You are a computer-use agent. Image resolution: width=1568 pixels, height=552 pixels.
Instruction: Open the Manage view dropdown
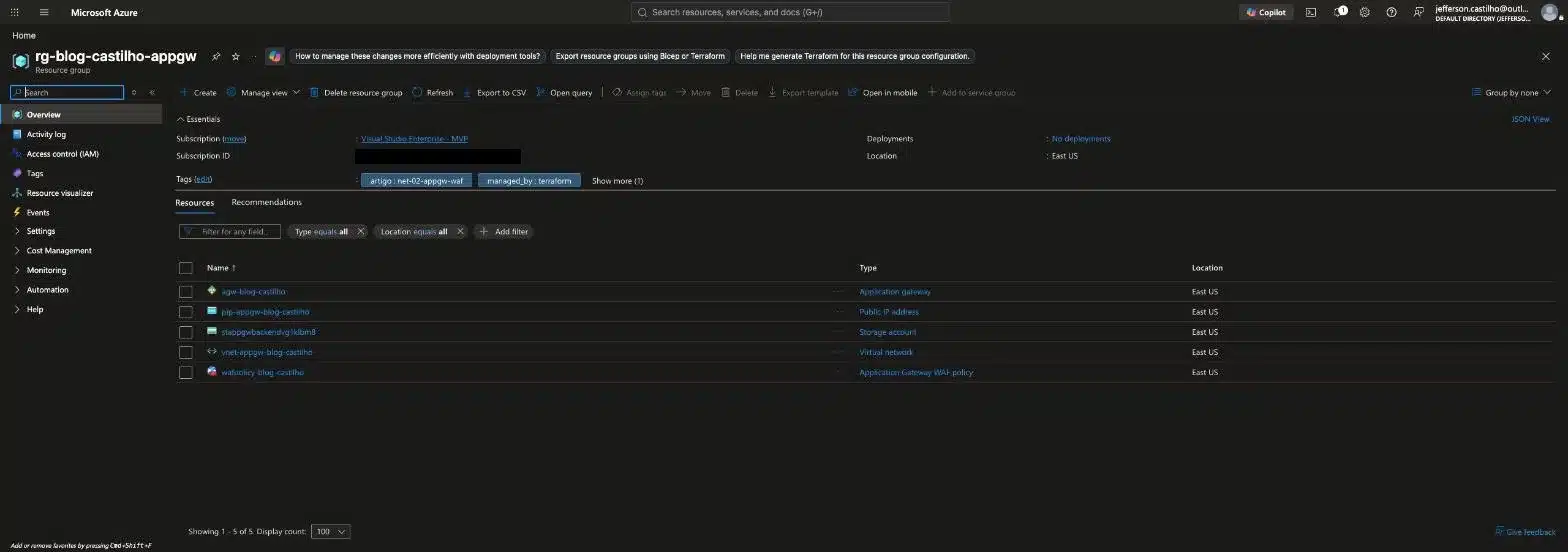tap(263, 92)
